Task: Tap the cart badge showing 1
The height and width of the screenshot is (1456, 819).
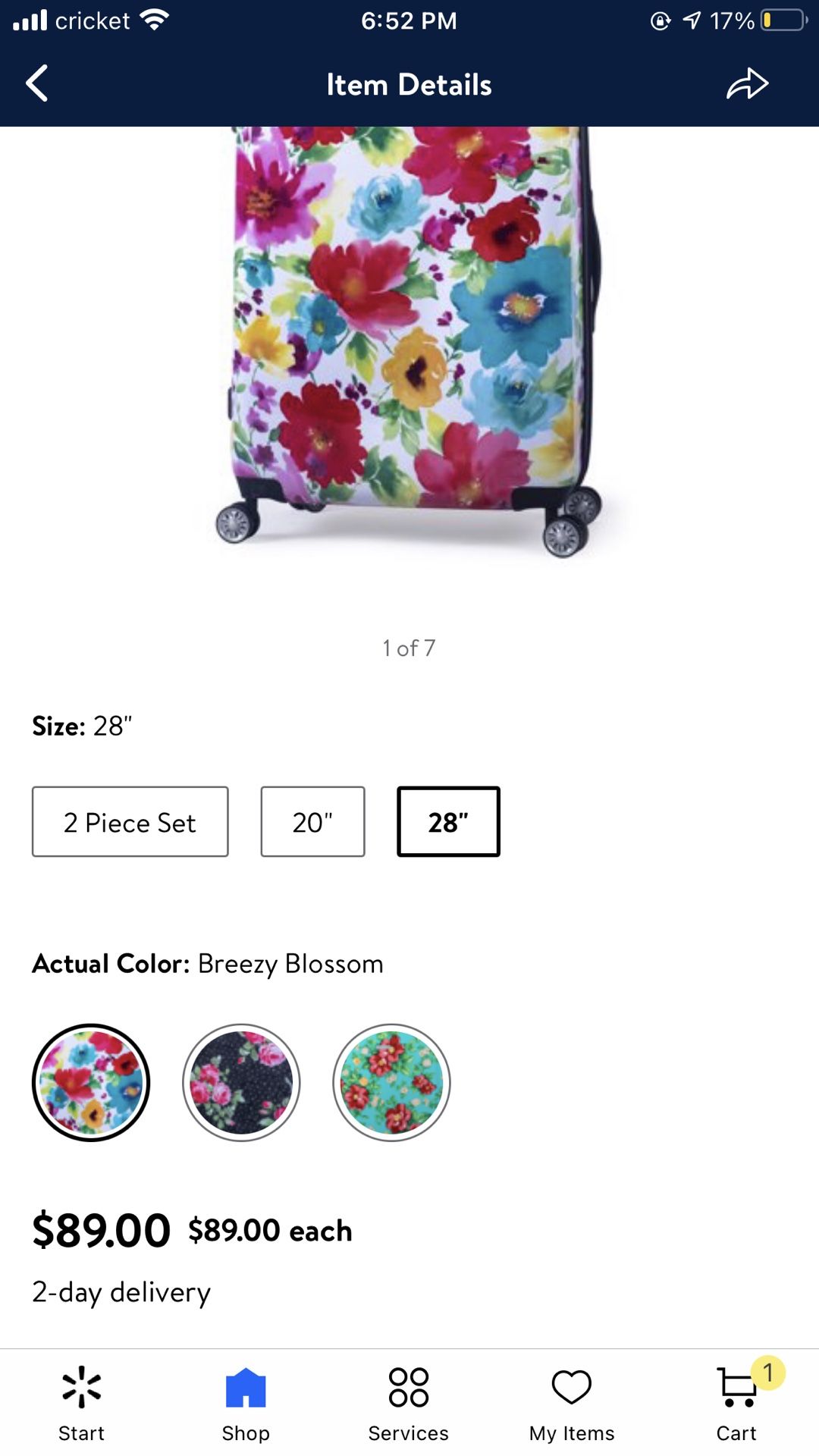Action: (768, 1373)
